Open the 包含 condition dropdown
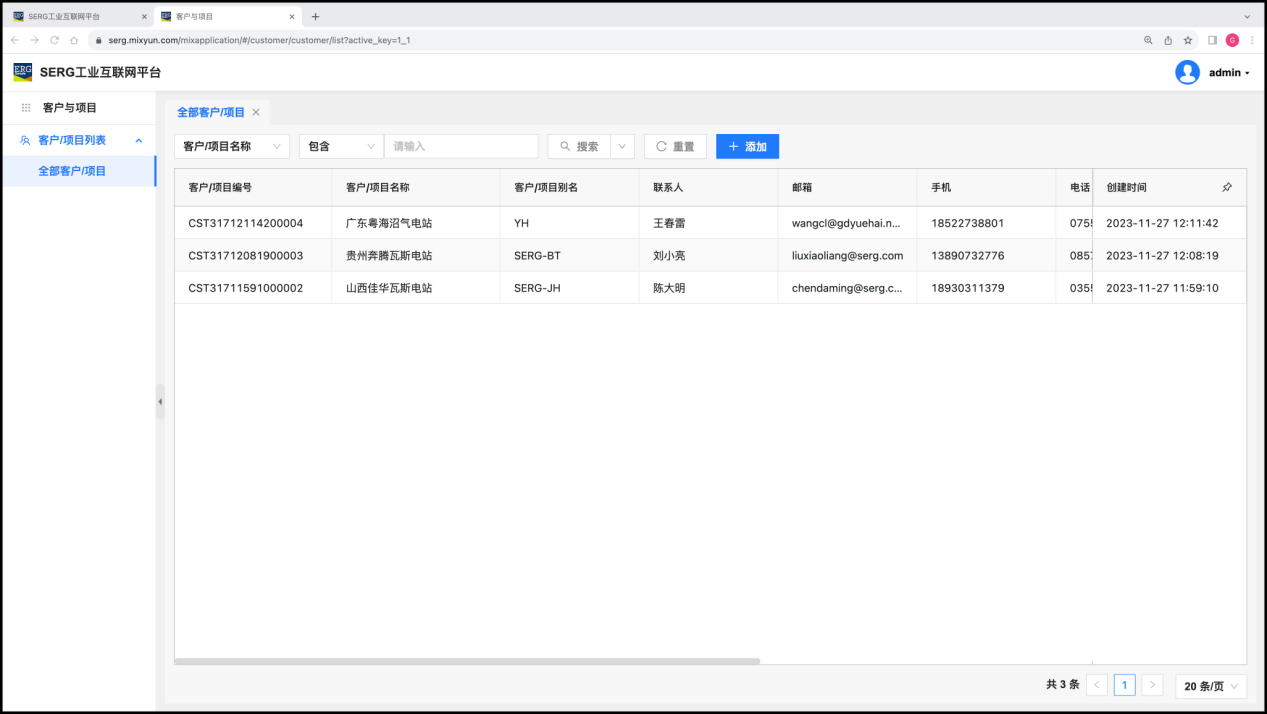Viewport: 1267px width, 714px height. click(x=340, y=146)
